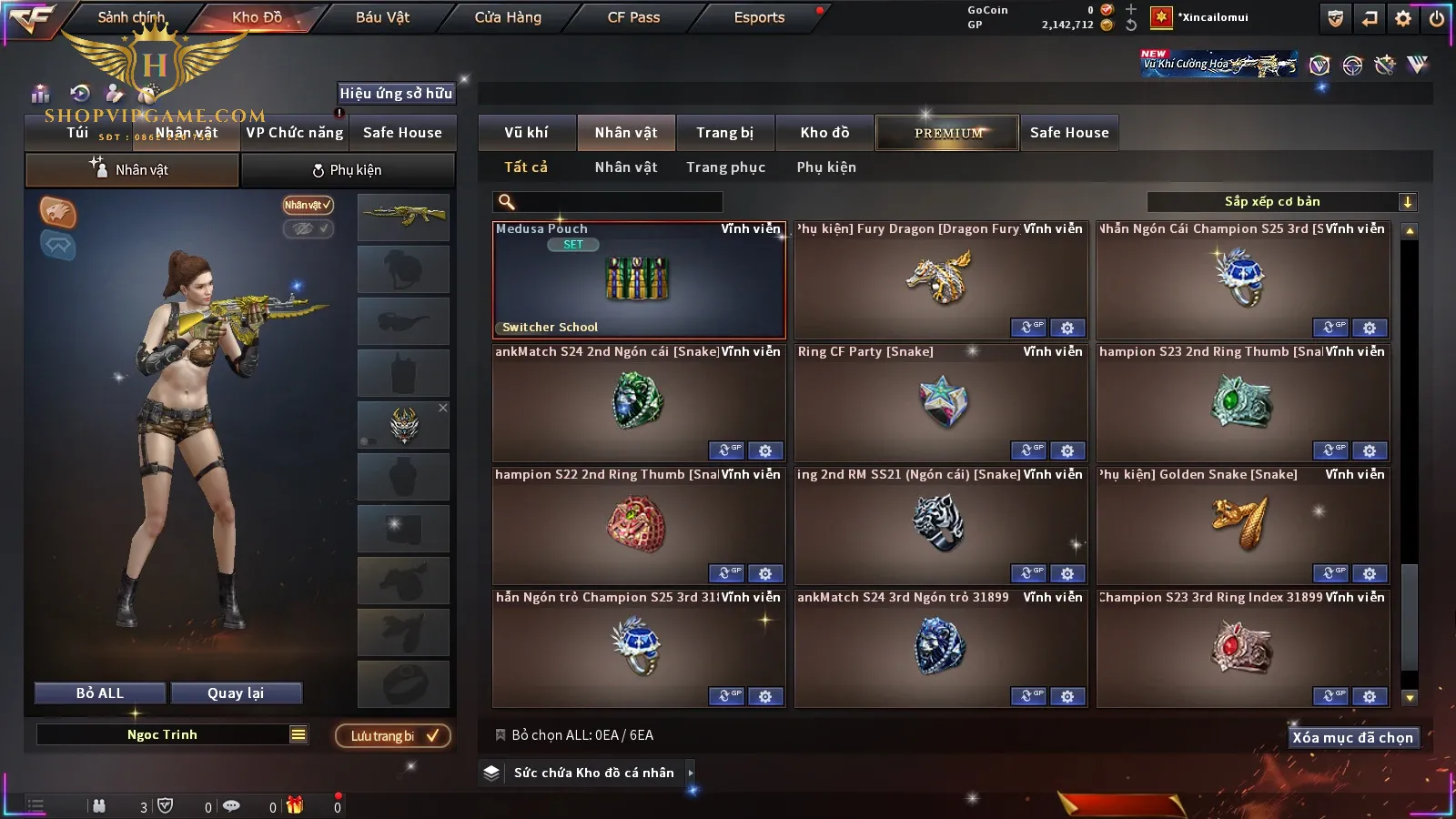Open the Cửa Hàng menu
1456x819 pixels.
click(508, 17)
